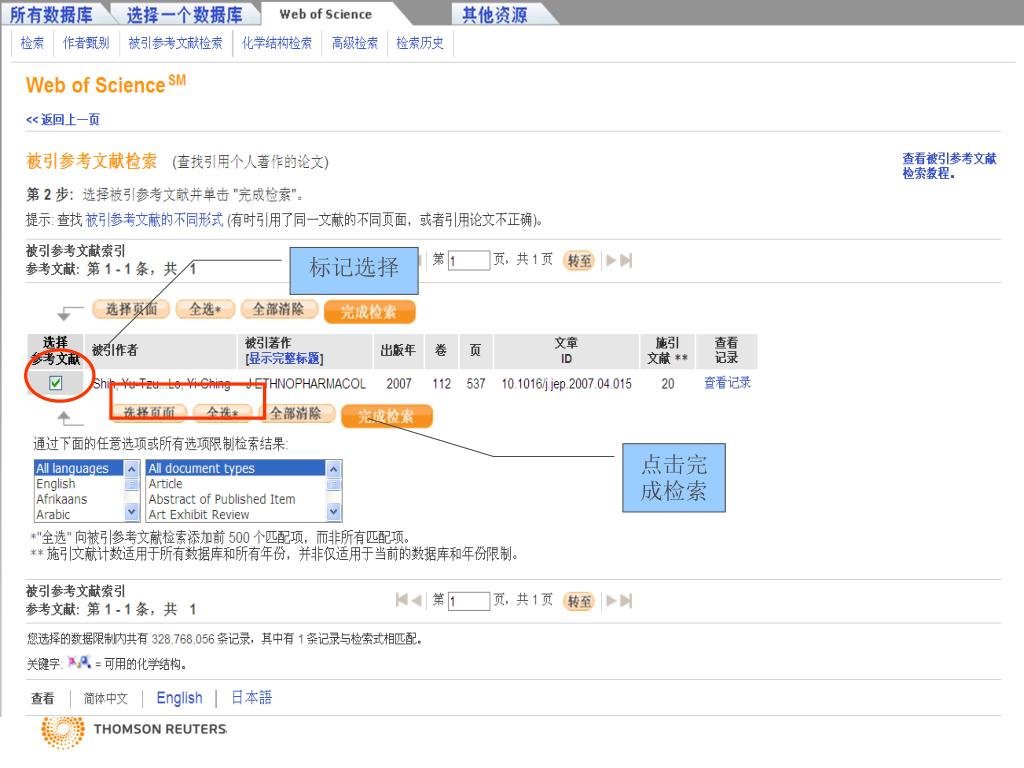Select Arabic in language list
Viewport: 1024px width, 768px height.
click(78, 515)
